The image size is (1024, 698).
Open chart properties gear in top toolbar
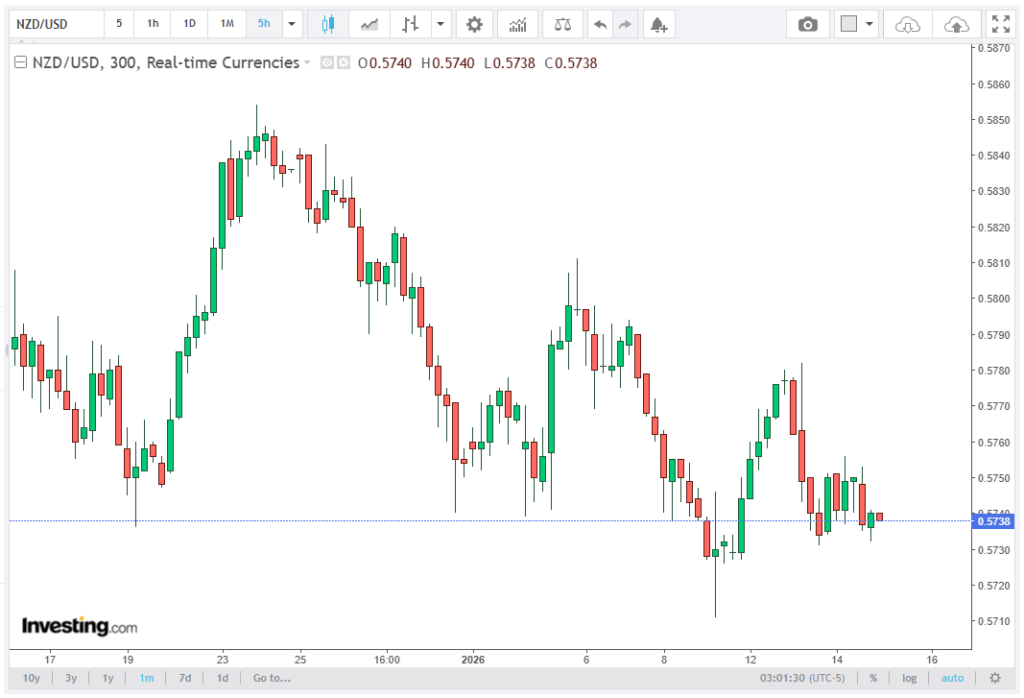[474, 23]
